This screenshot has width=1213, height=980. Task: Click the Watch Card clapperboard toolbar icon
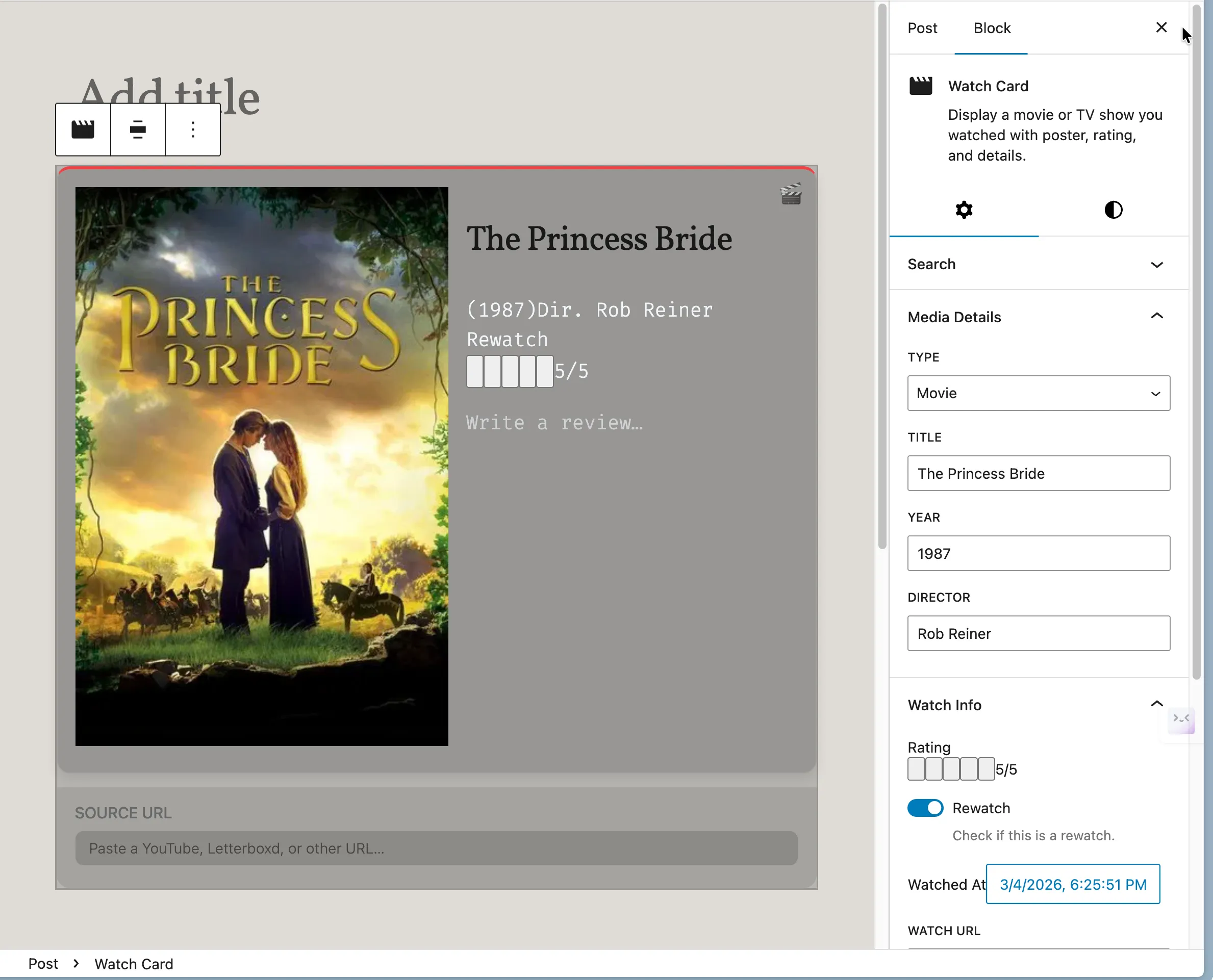83,130
